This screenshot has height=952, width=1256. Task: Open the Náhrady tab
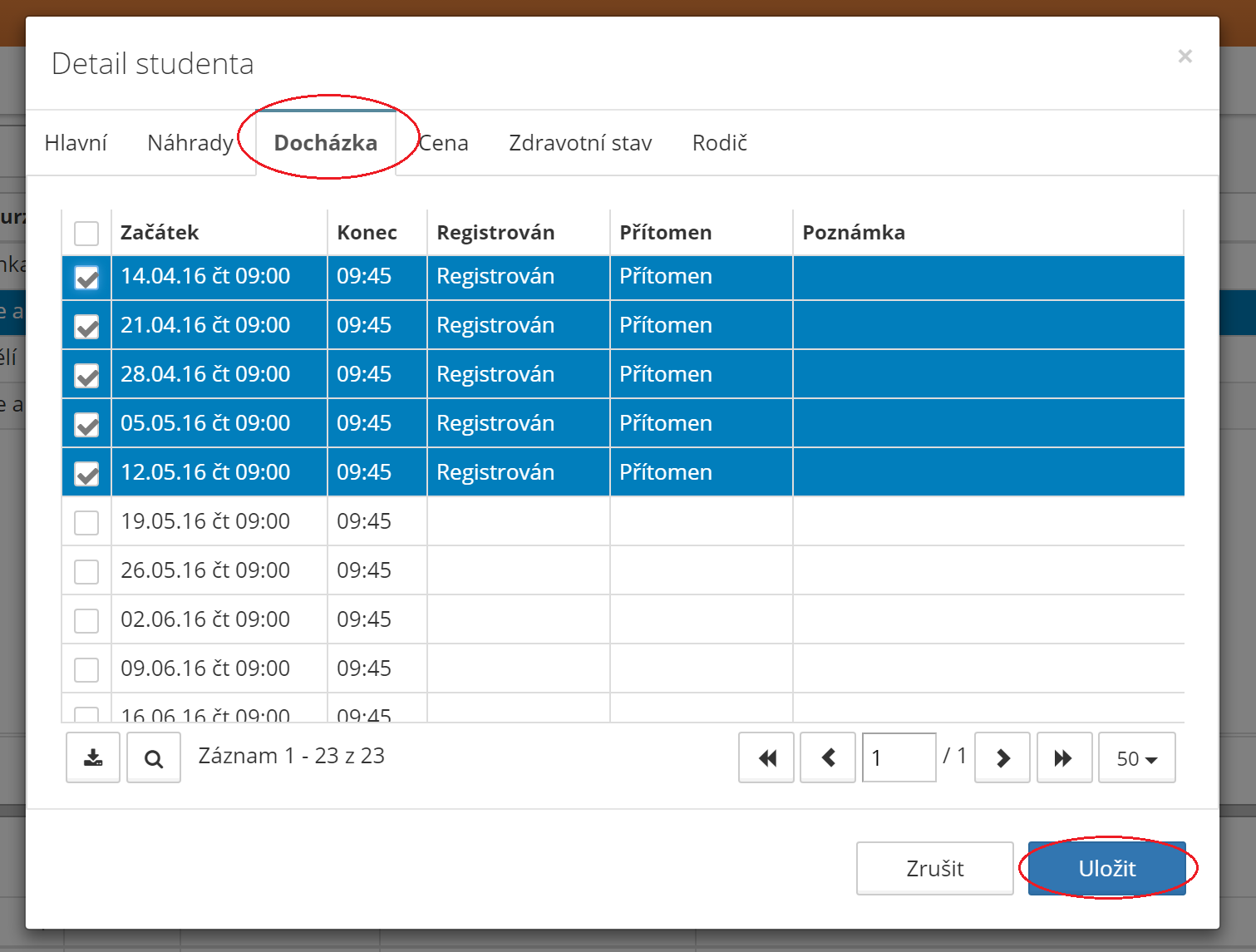point(190,143)
